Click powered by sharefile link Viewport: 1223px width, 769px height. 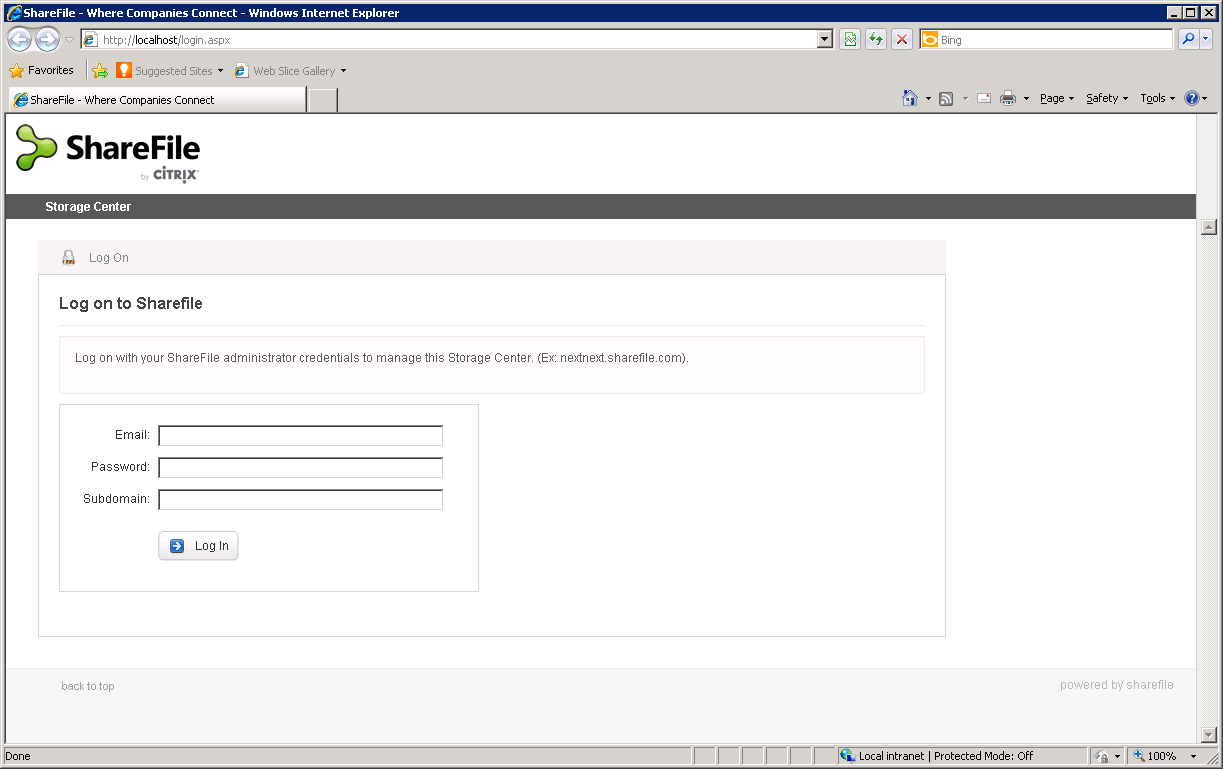(x=1117, y=685)
